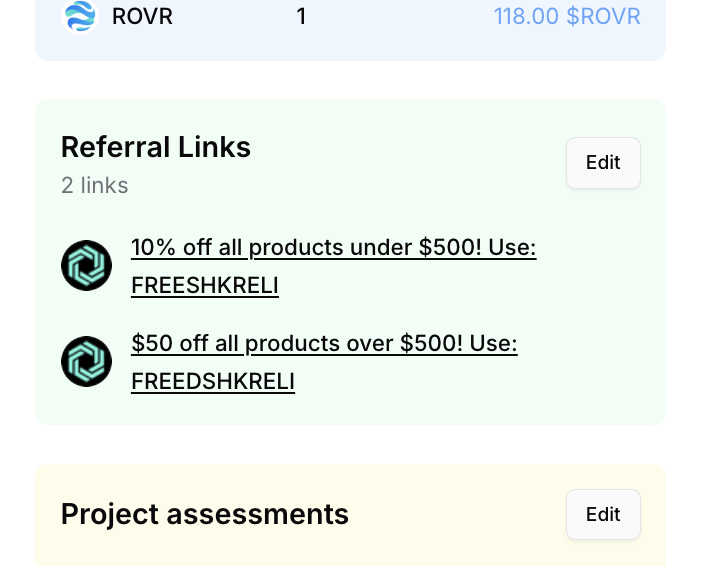Click the FREESHKRELI coupon code text

205,286
